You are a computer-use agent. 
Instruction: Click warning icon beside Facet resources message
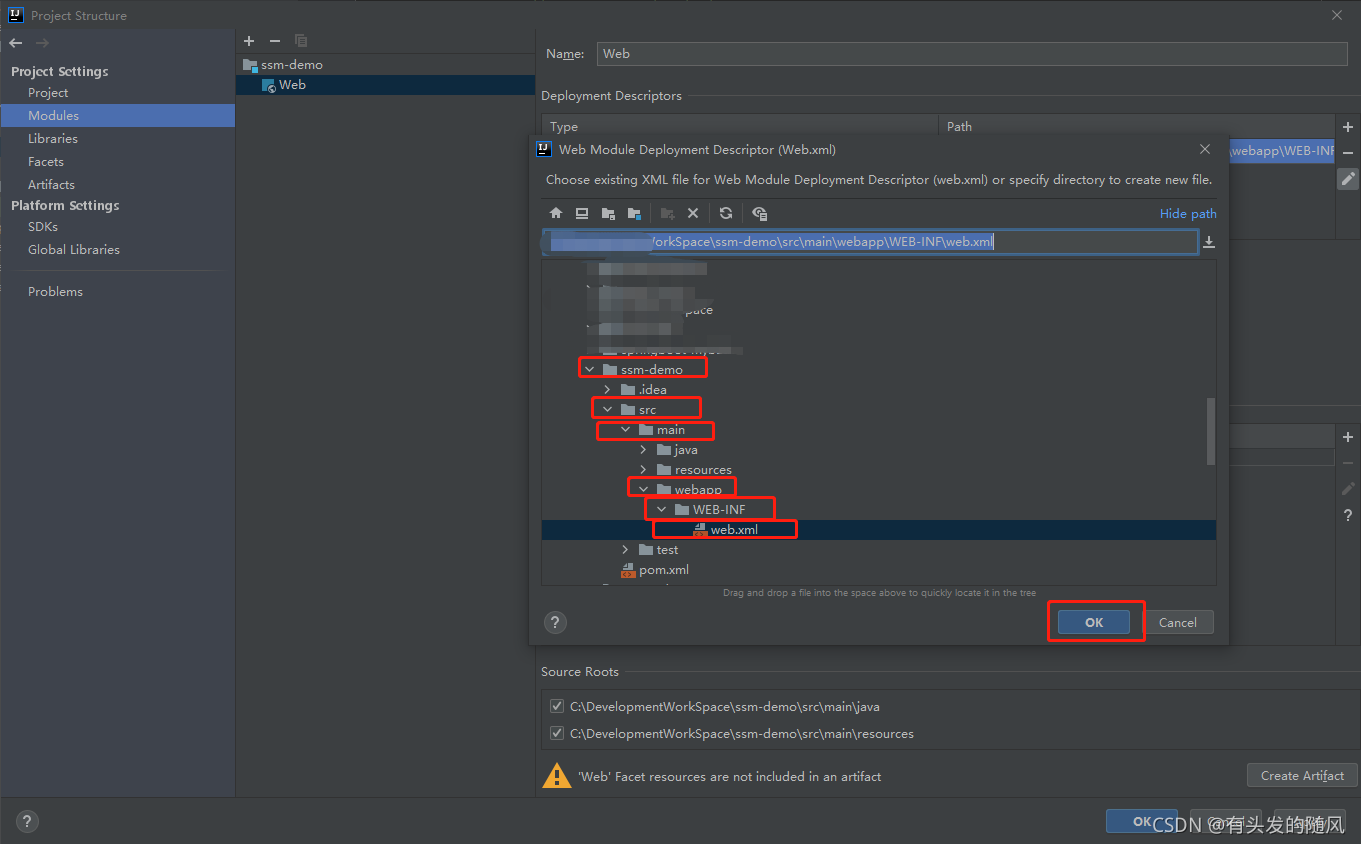pyautogui.click(x=556, y=776)
